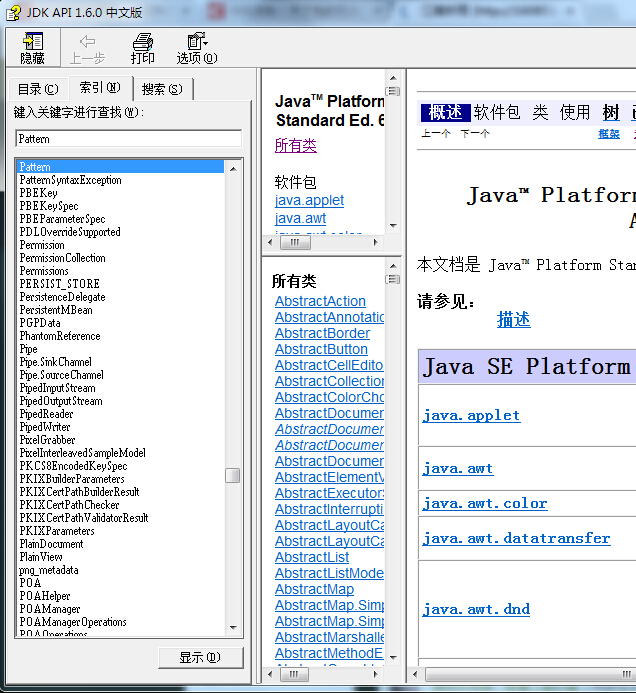The width and height of the screenshot is (636, 693).
Task: Open the AbstractMap class link
Action: [314, 589]
